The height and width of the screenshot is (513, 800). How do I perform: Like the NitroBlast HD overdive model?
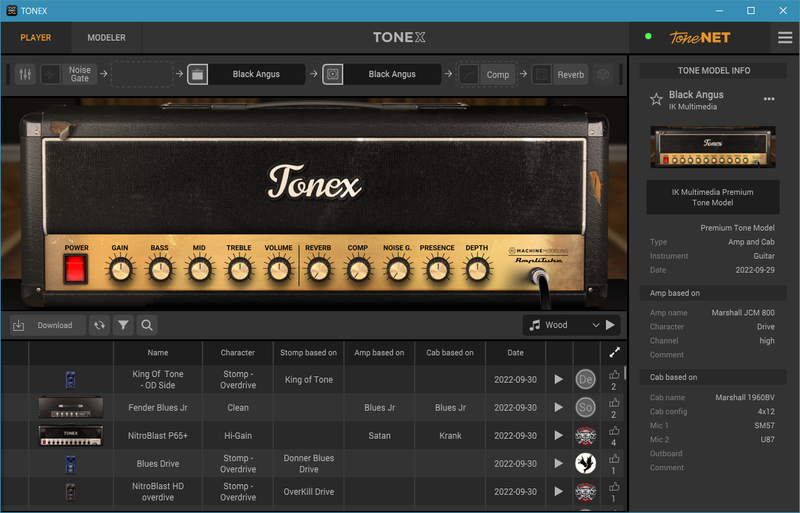[x=614, y=487]
